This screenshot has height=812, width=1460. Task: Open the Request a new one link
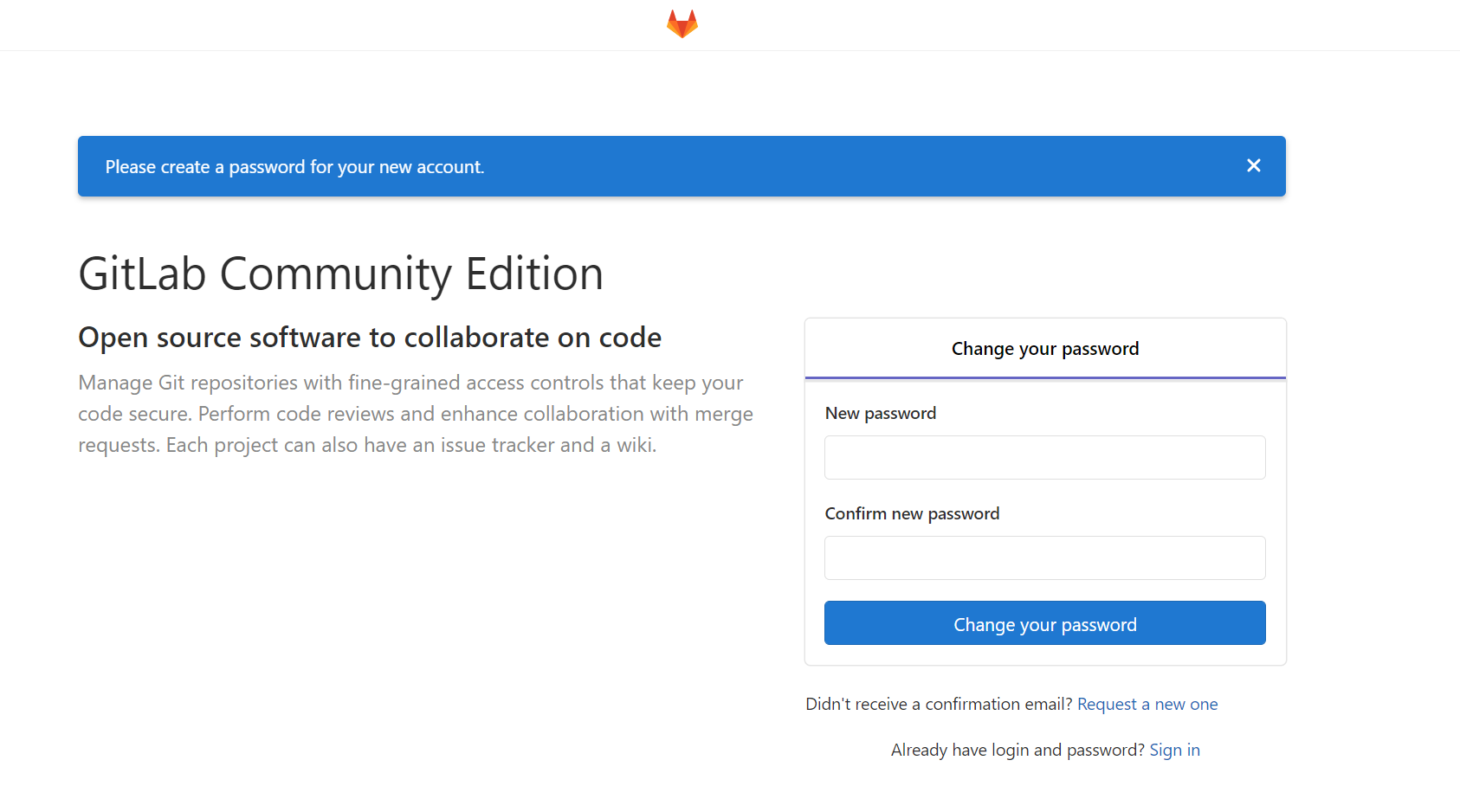(x=1147, y=704)
